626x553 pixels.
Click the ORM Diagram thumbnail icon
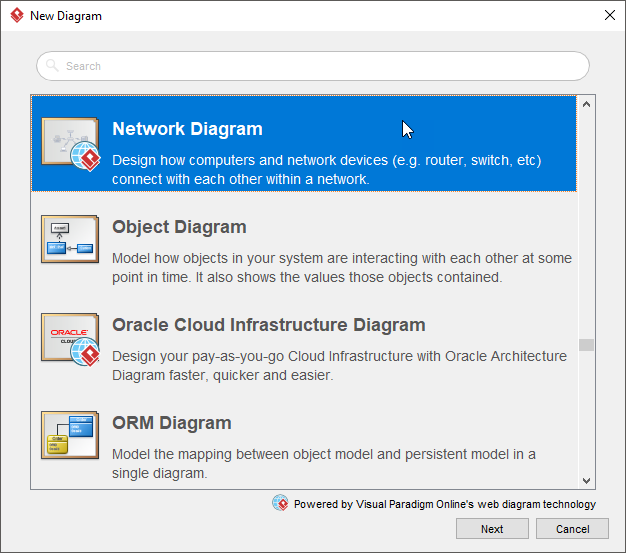click(70, 435)
